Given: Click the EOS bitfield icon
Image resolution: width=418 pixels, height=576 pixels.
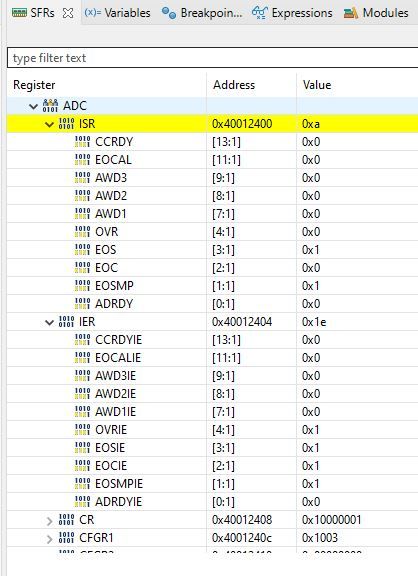Looking at the screenshot, I should click(82, 249).
